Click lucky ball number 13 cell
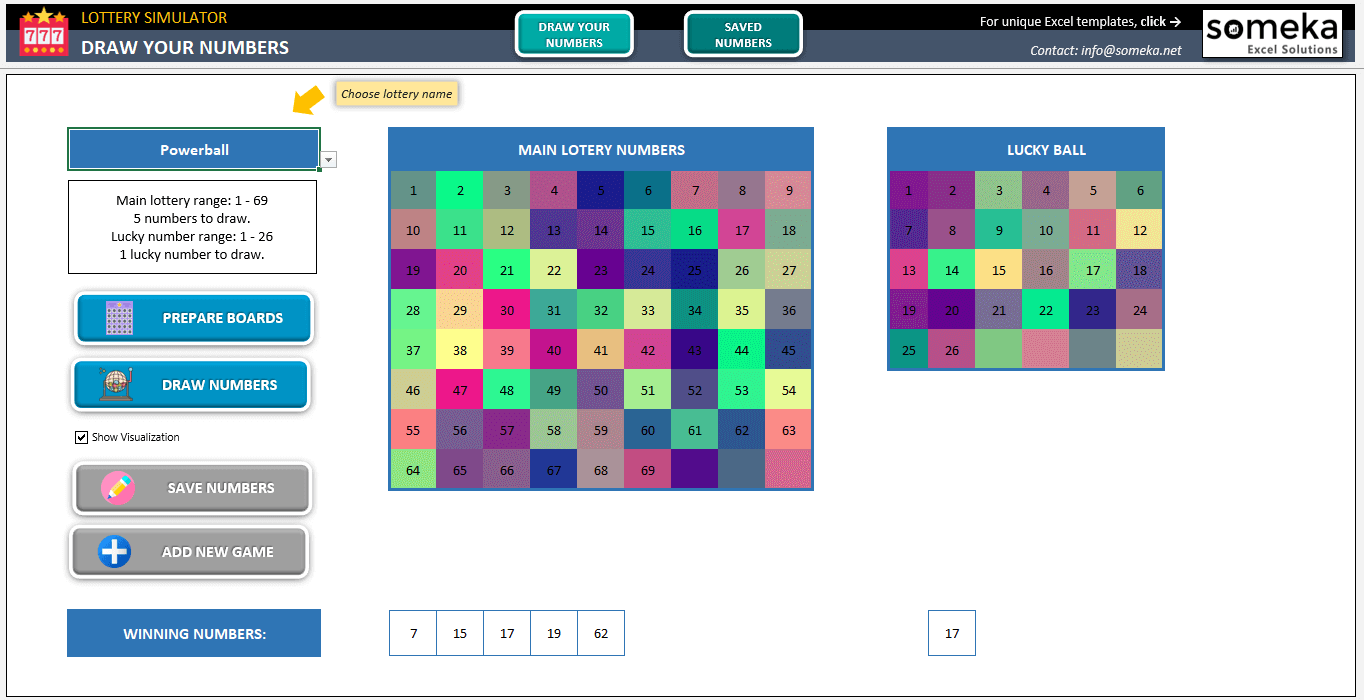Viewport: 1364px width, 700px height. pyautogui.click(x=908, y=270)
